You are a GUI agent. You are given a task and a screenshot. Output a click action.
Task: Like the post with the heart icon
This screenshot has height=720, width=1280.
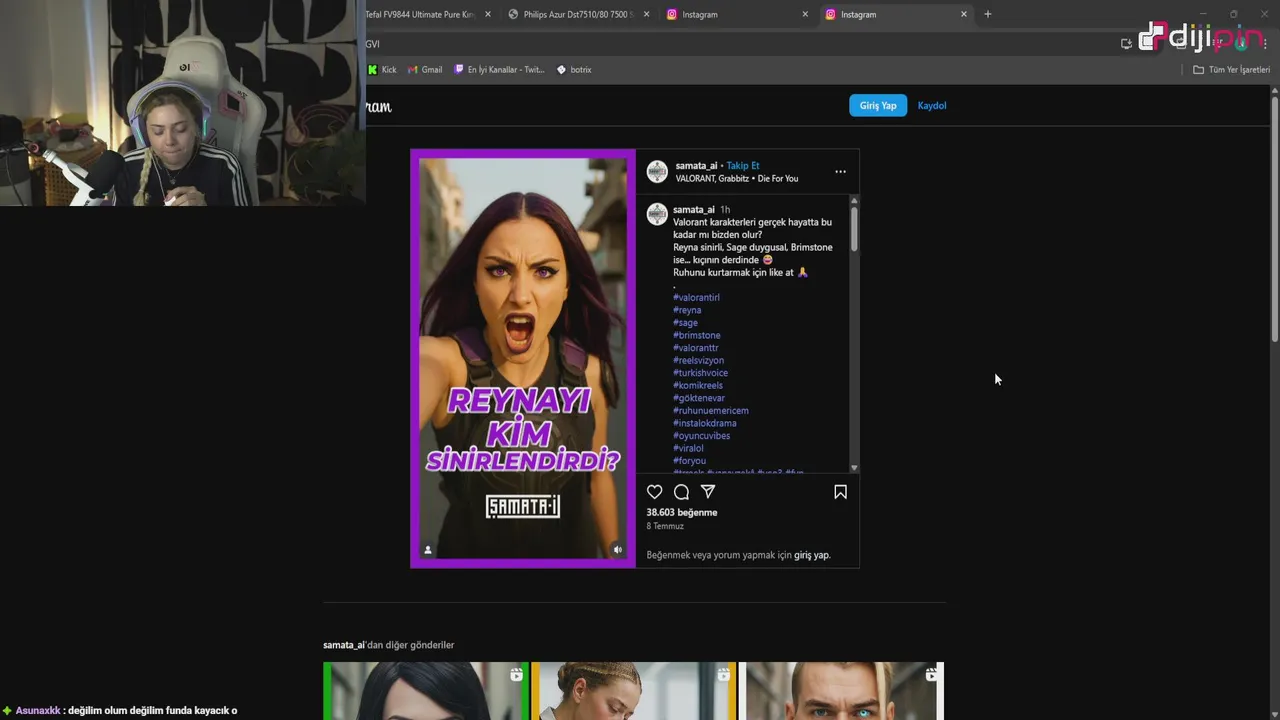(654, 492)
